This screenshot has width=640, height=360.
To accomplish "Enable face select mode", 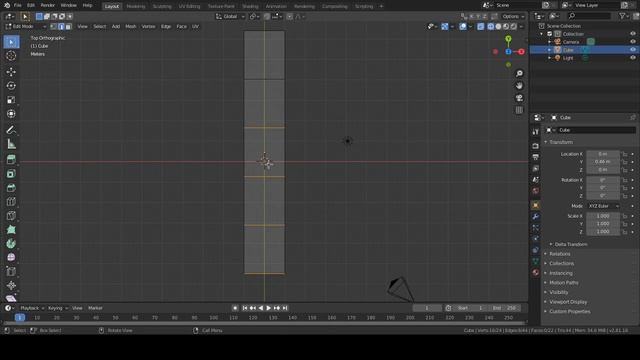I will click(68, 27).
